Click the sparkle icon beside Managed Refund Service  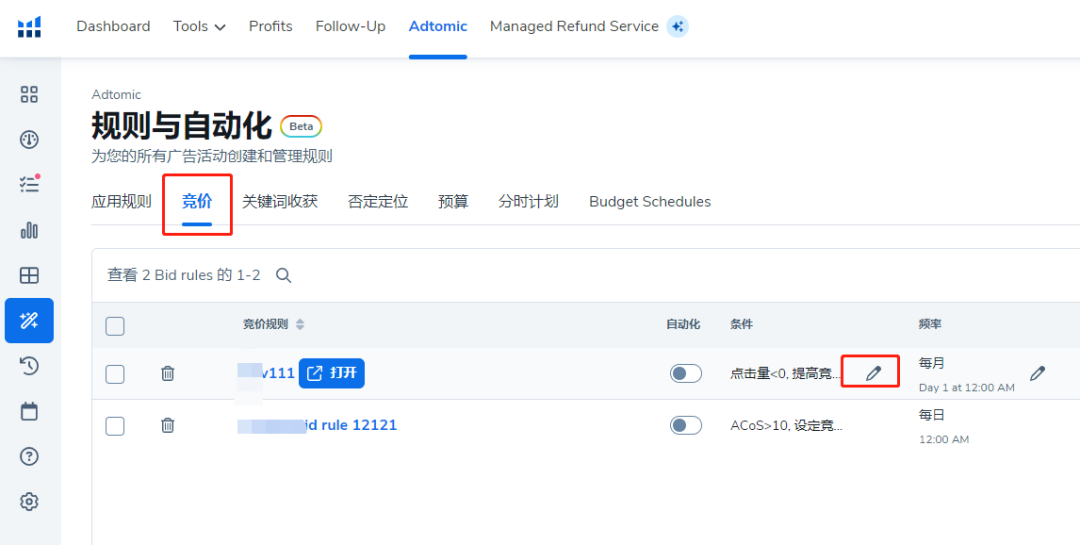(678, 27)
